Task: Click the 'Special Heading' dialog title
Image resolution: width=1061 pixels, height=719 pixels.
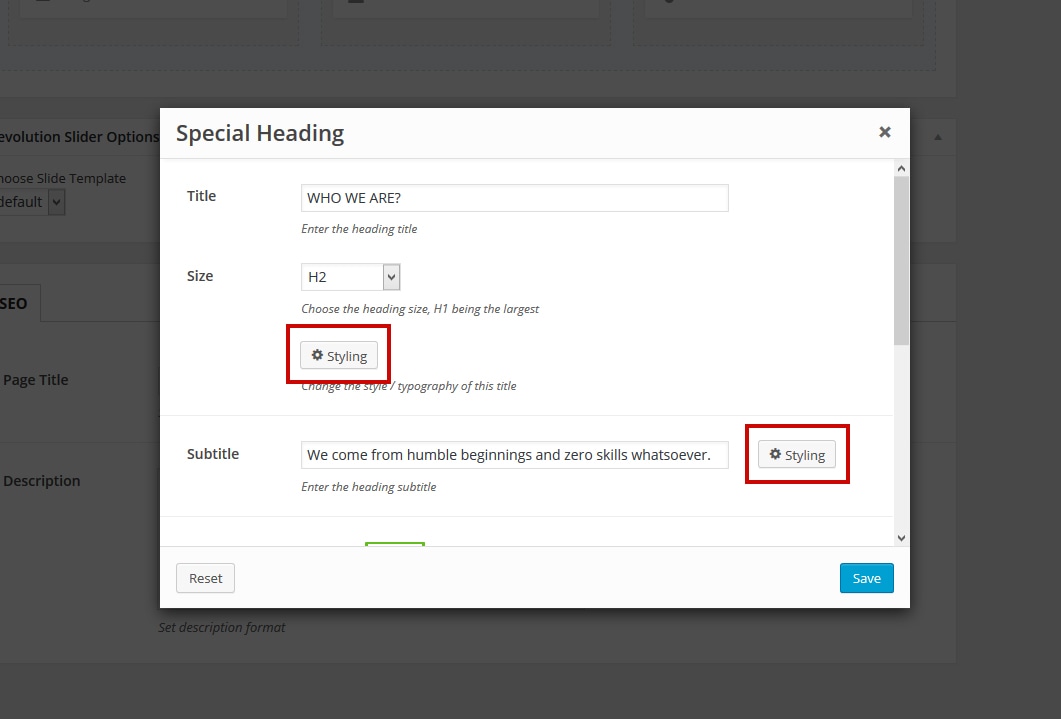Action: pos(260,133)
